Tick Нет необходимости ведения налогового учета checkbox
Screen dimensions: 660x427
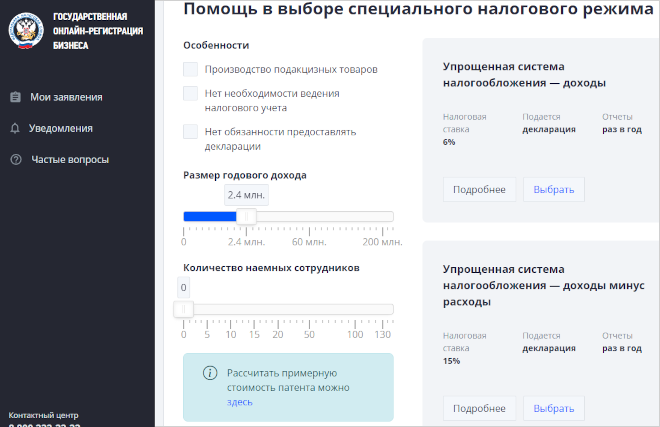(191, 93)
